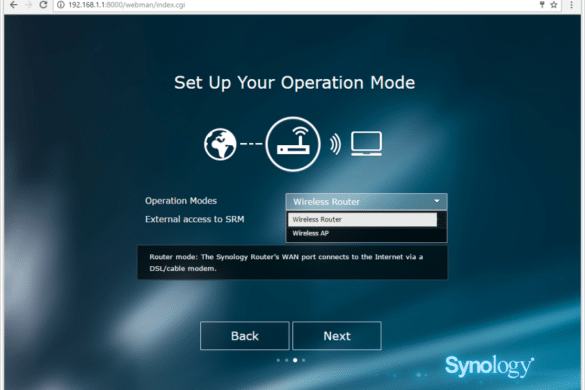The image size is (585, 390).
Task: Click the Operation Modes label
Action: pos(181,201)
